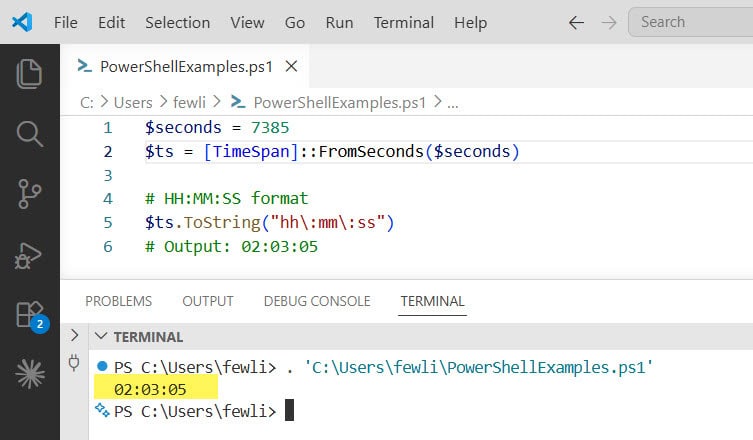Image resolution: width=753 pixels, height=440 pixels.
Task: Click the $seconds variable on line 1
Action: coord(183,127)
